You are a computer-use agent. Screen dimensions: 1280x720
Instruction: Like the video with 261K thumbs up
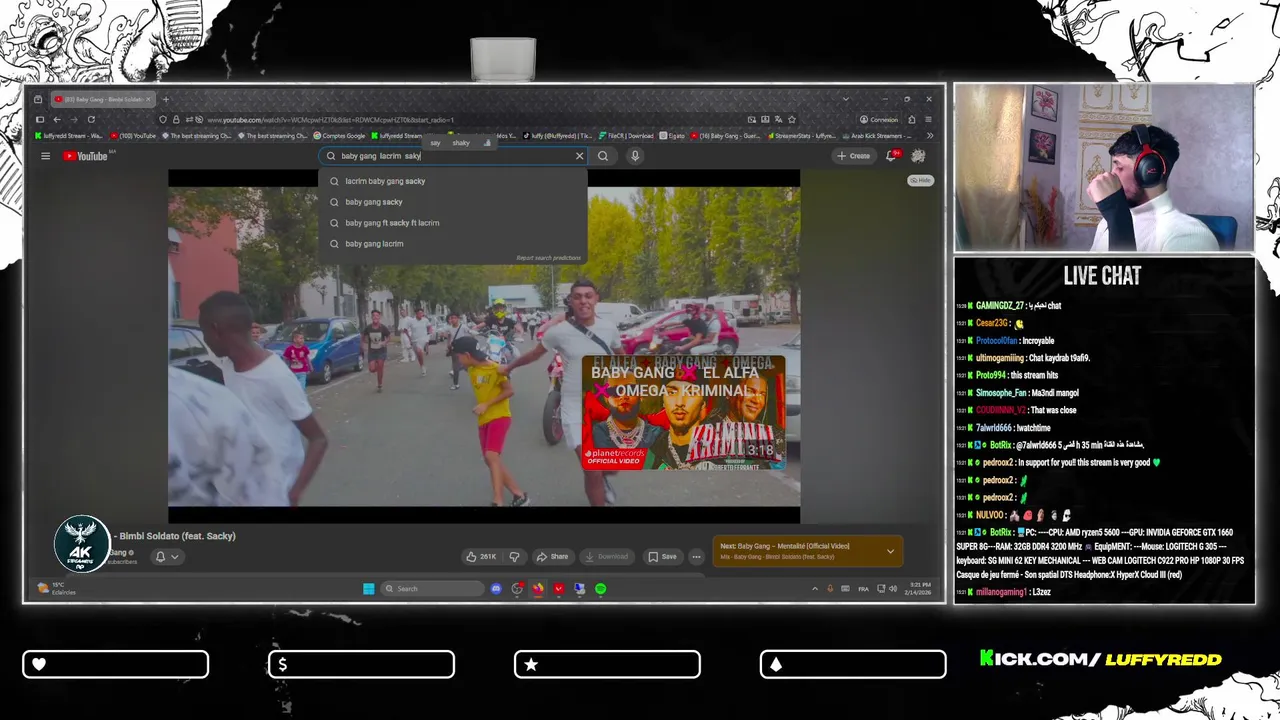[x=481, y=557]
